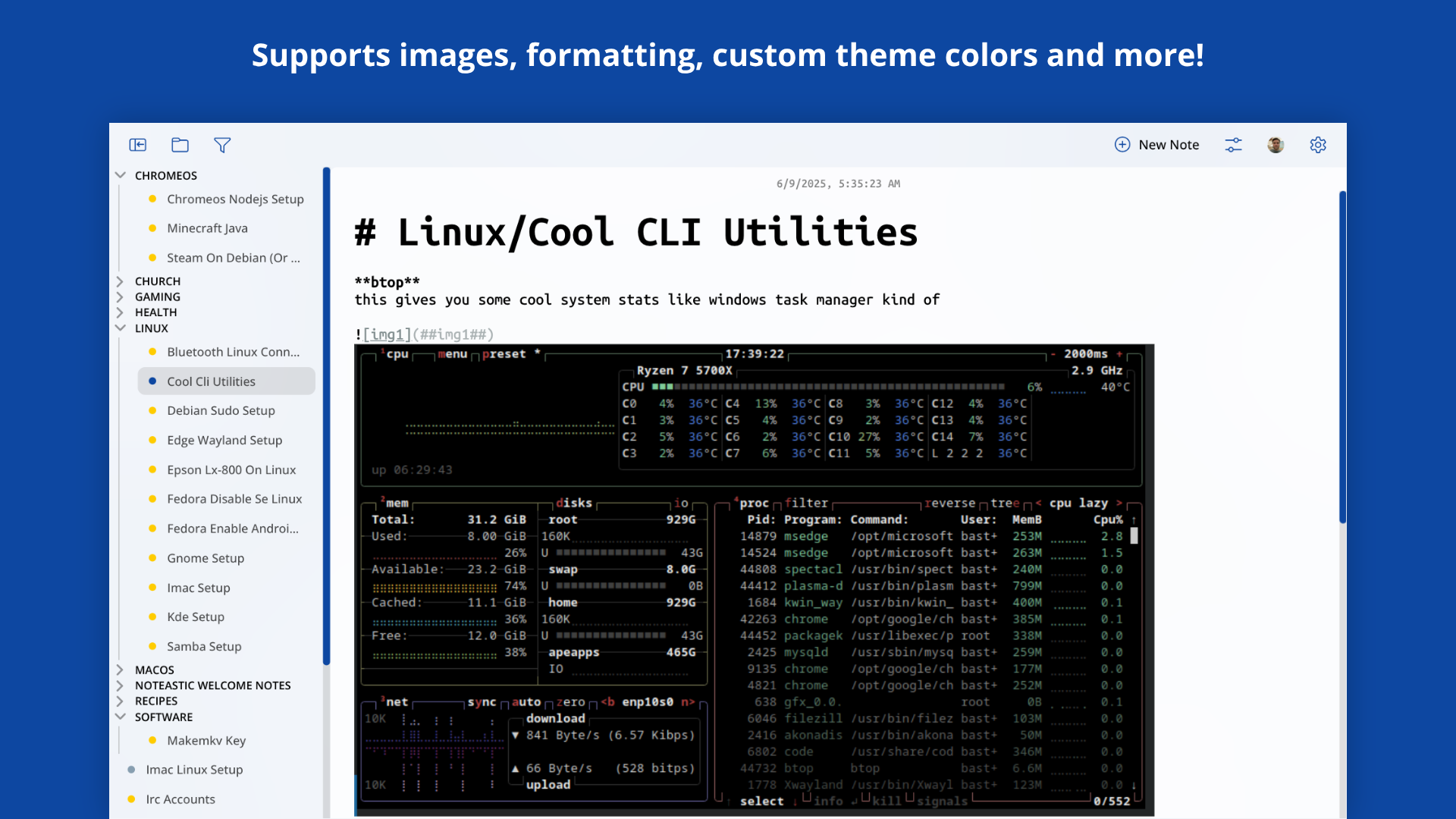Open the folder icon in toolbar
This screenshot has height=819, width=1456.
tap(180, 145)
